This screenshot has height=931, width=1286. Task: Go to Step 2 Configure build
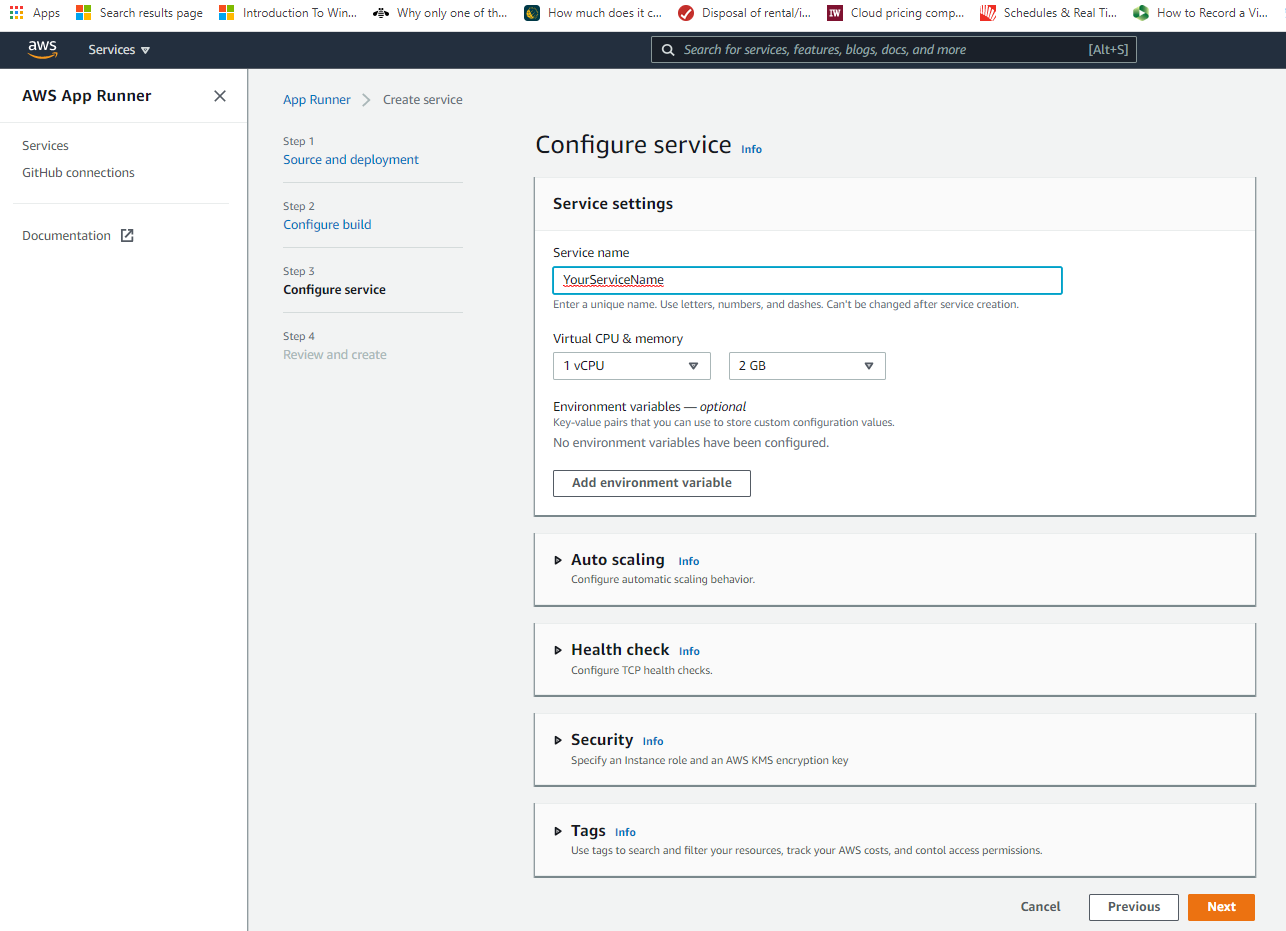coord(327,225)
